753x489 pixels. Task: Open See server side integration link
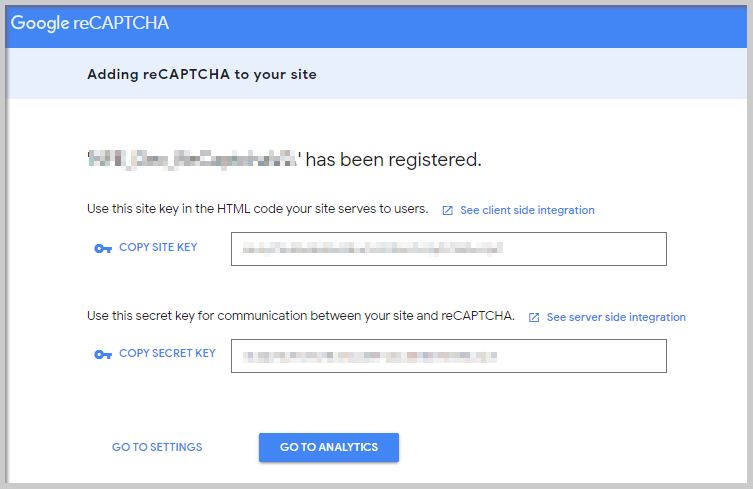pos(616,318)
